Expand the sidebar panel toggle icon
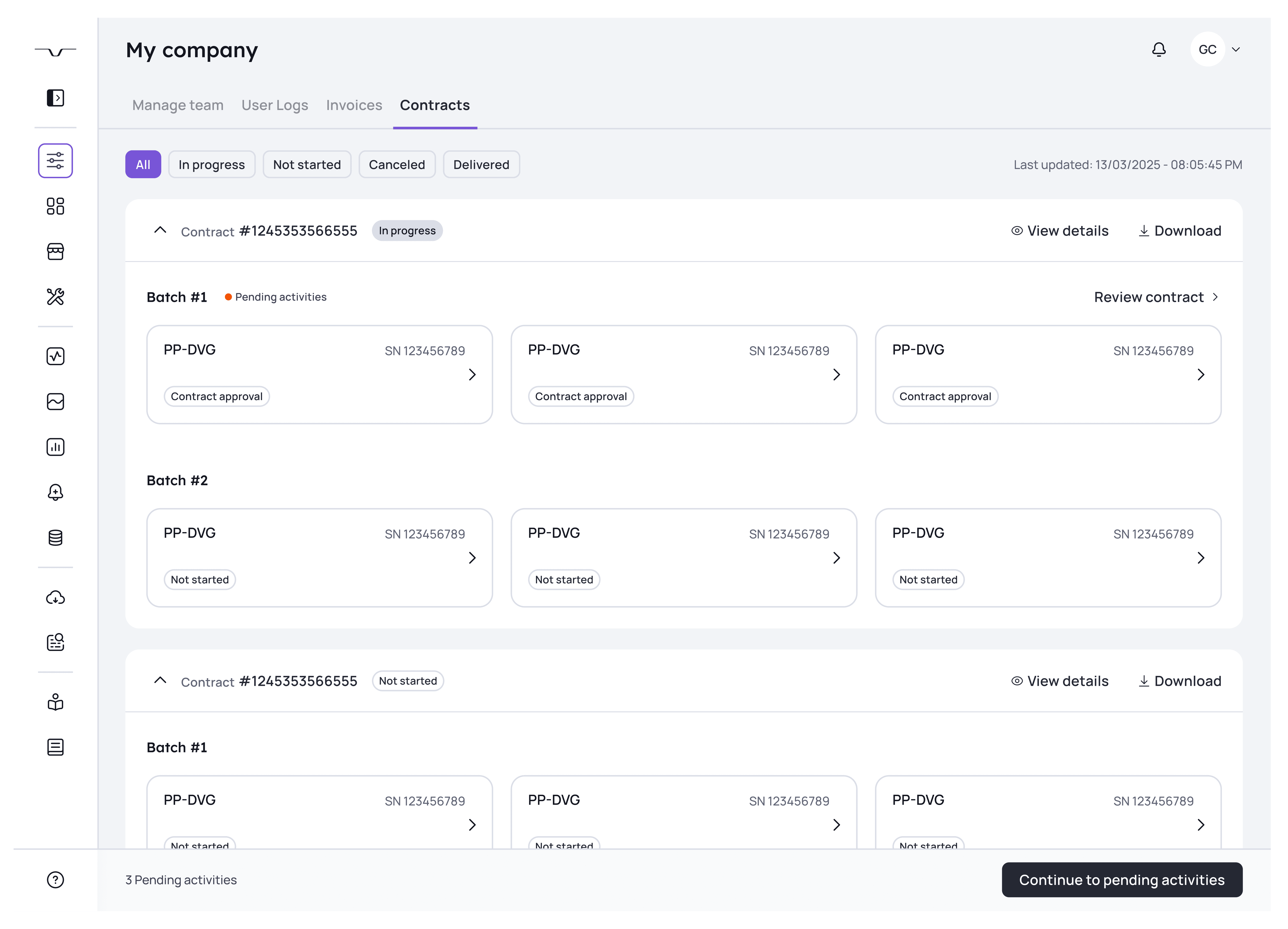1288x929 pixels. 55,98
